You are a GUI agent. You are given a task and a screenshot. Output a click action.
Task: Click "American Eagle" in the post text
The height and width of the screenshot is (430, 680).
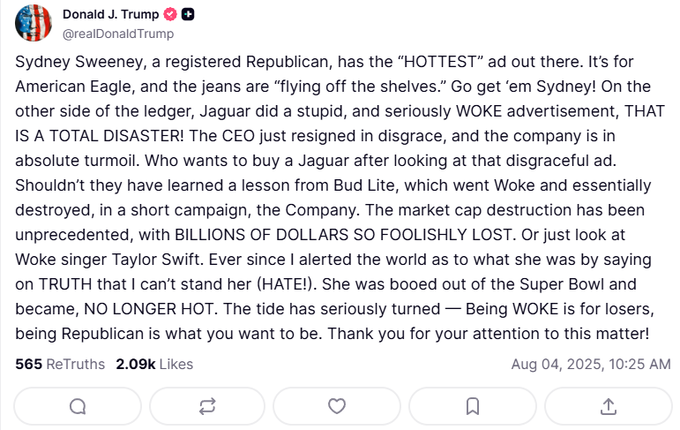(x=72, y=87)
